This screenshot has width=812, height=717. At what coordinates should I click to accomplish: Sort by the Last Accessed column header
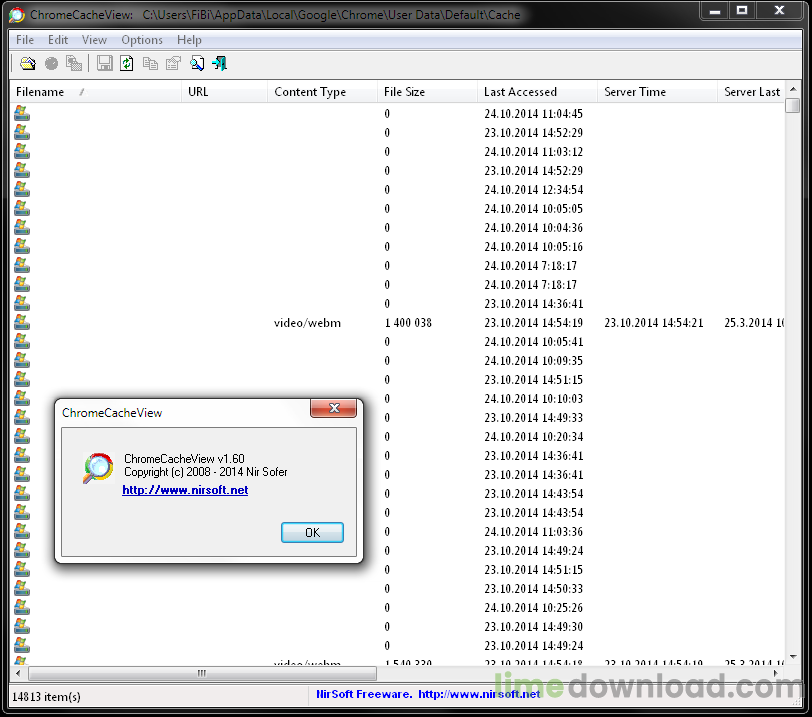[x=520, y=92]
